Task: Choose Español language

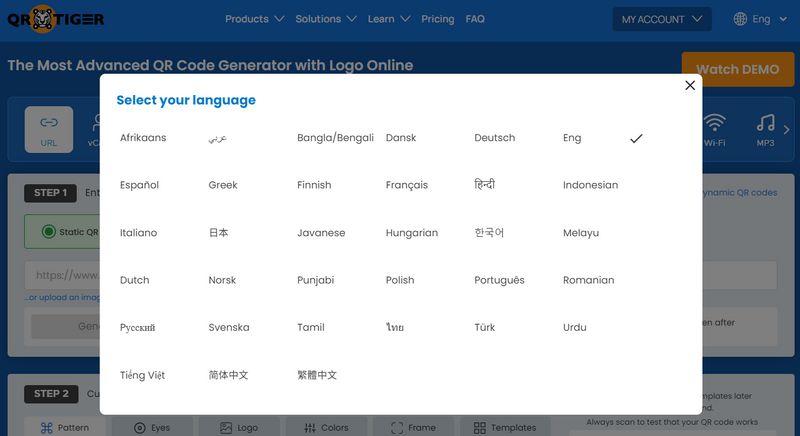Action: [x=139, y=185]
